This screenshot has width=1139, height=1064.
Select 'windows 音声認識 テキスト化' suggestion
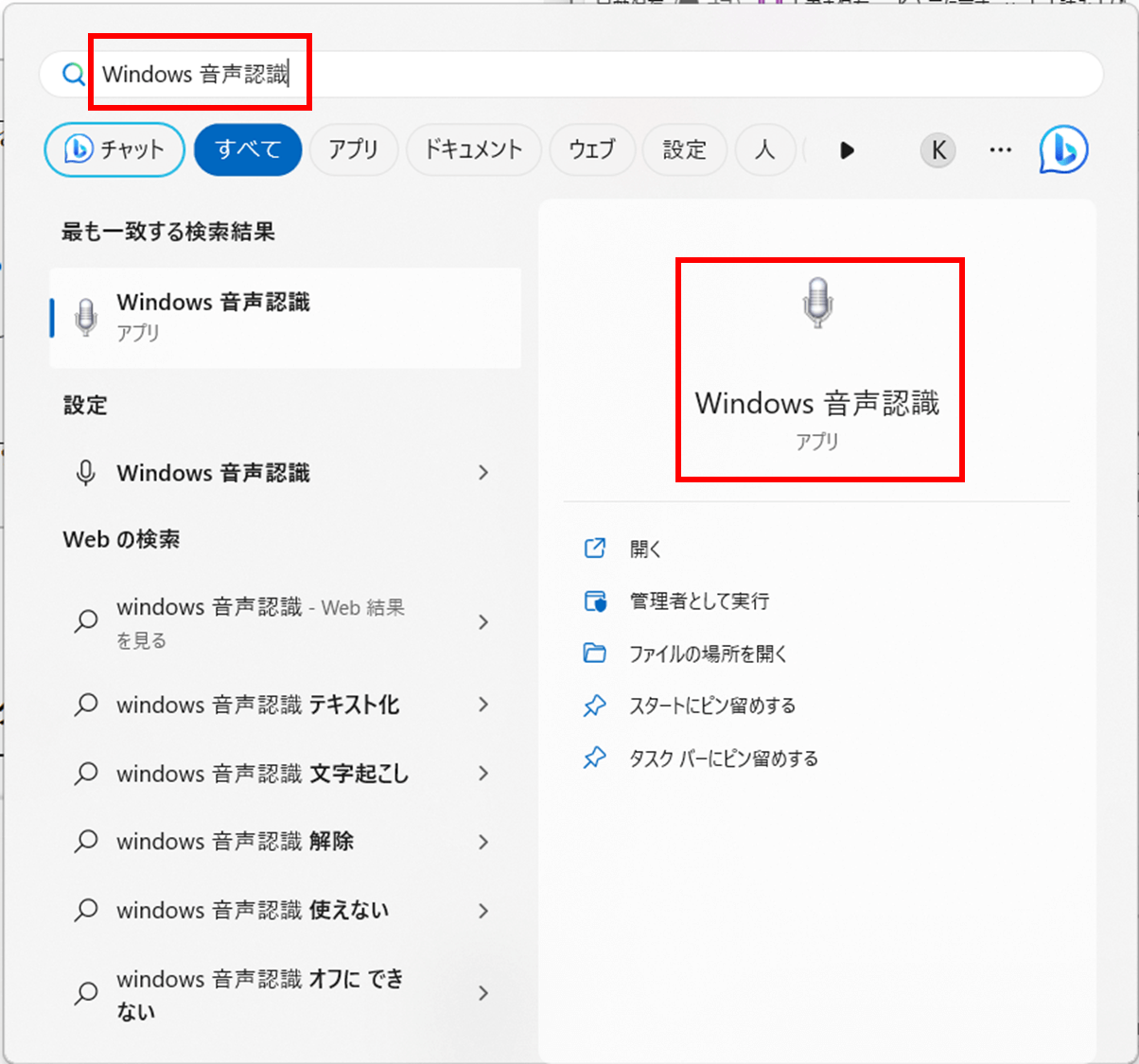285,705
